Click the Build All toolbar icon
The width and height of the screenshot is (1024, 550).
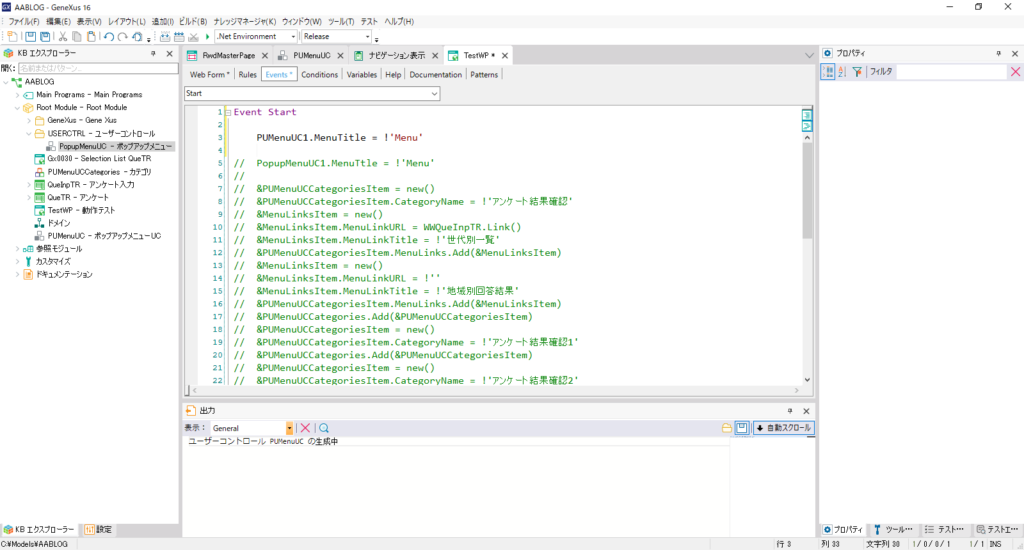click(165, 37)
